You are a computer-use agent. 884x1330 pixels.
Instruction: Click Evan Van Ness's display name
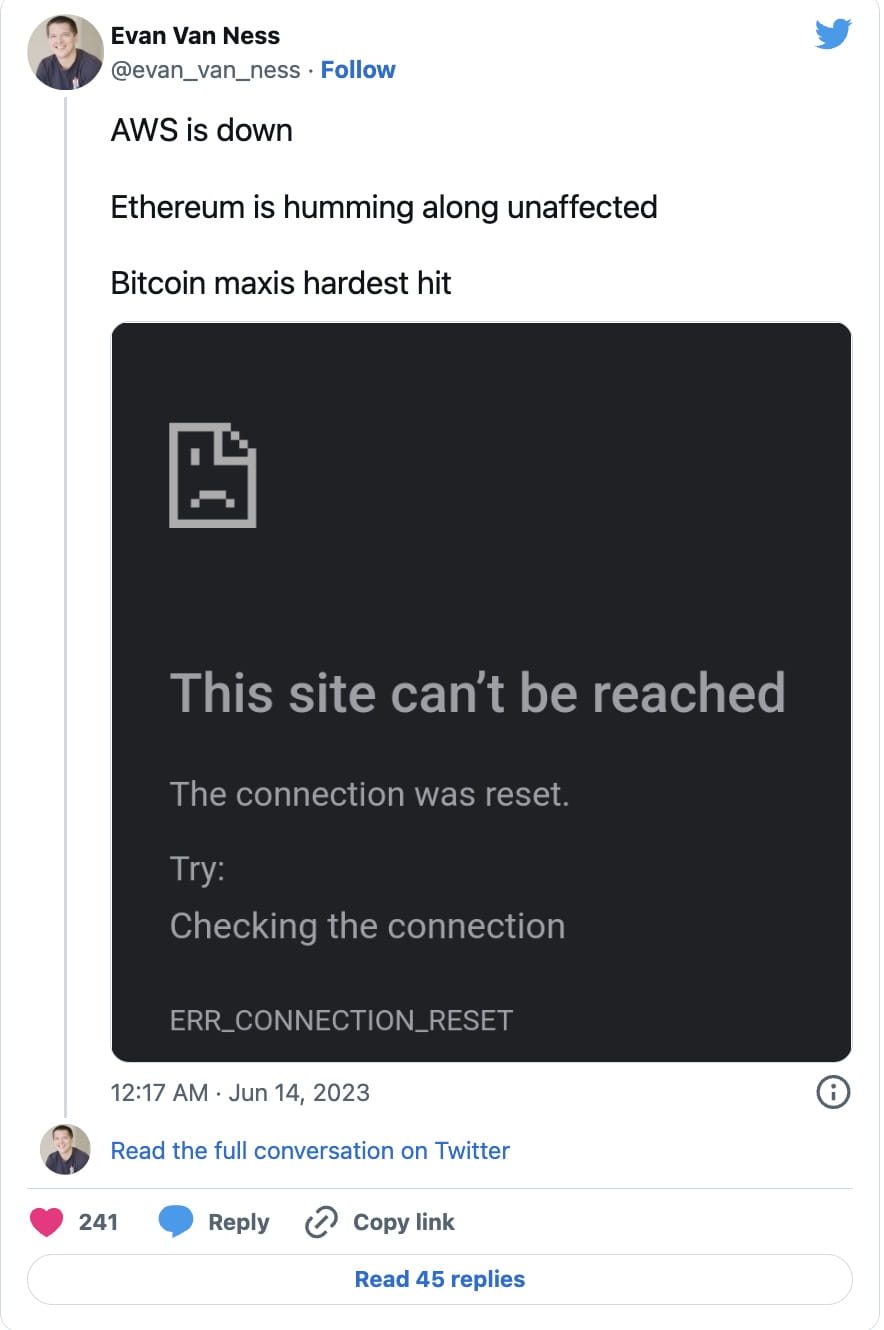[196, 35]
